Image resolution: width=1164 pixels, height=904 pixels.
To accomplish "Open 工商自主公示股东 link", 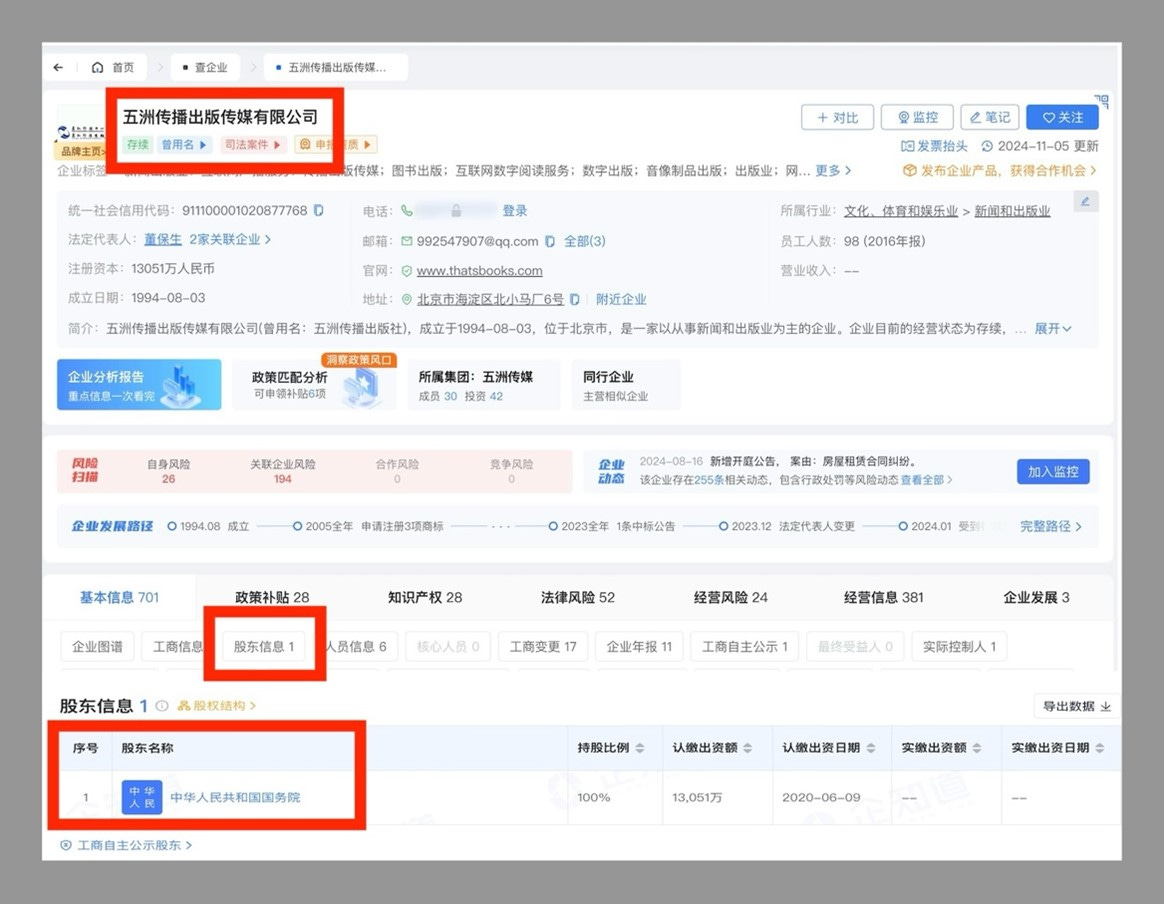I will [126, 845].
